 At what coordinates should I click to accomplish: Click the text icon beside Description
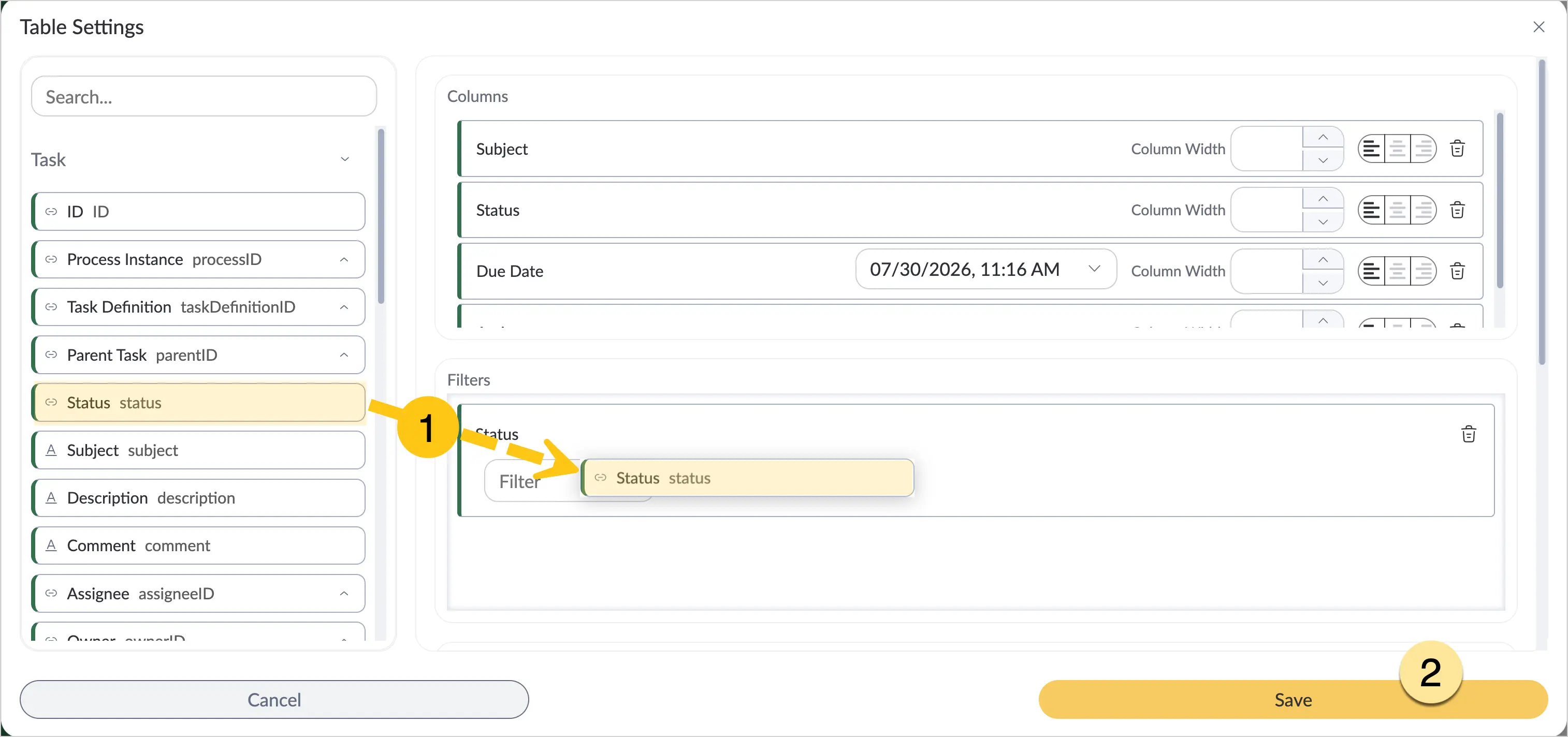pos(51,498)
